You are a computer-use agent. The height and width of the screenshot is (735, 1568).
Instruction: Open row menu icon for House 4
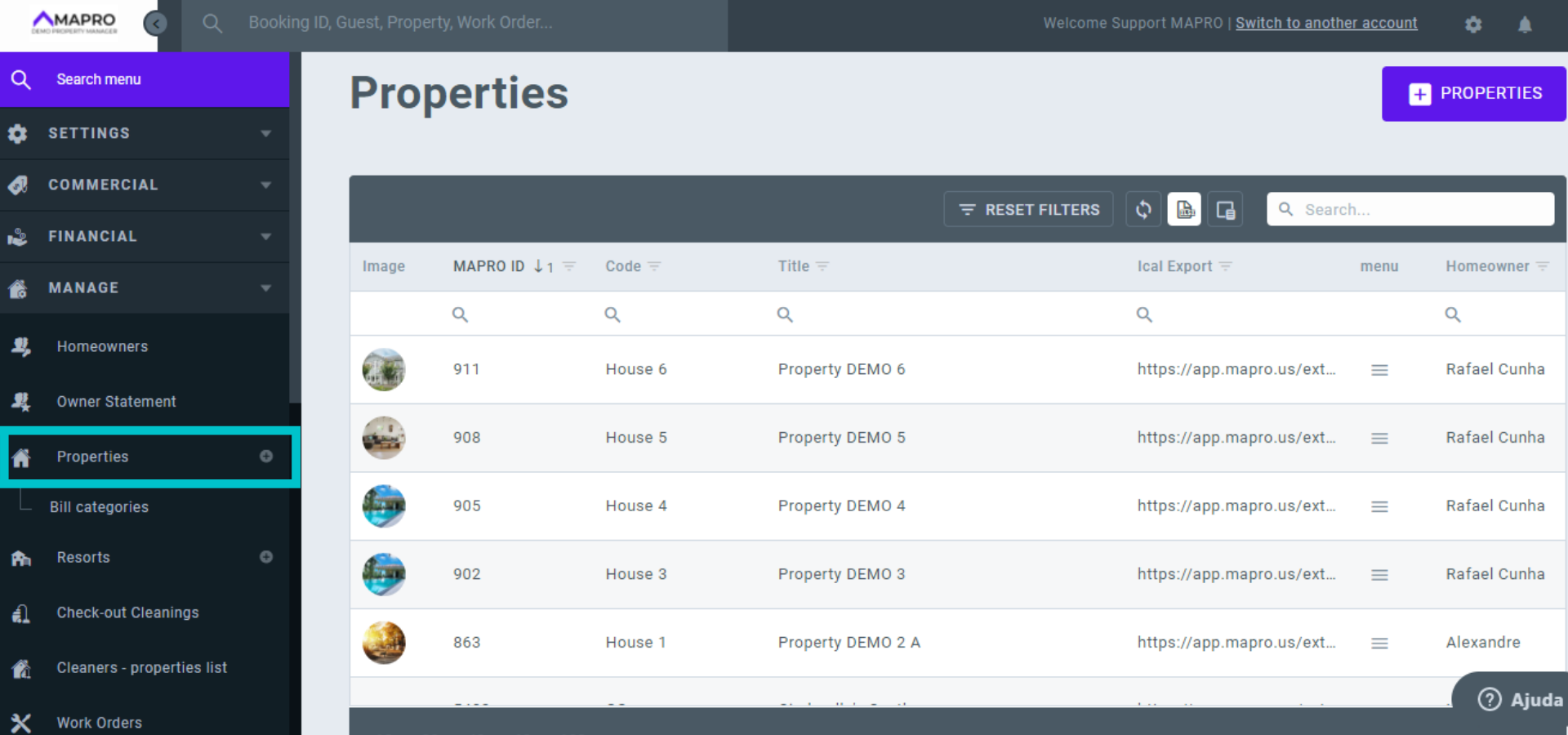1379,506
